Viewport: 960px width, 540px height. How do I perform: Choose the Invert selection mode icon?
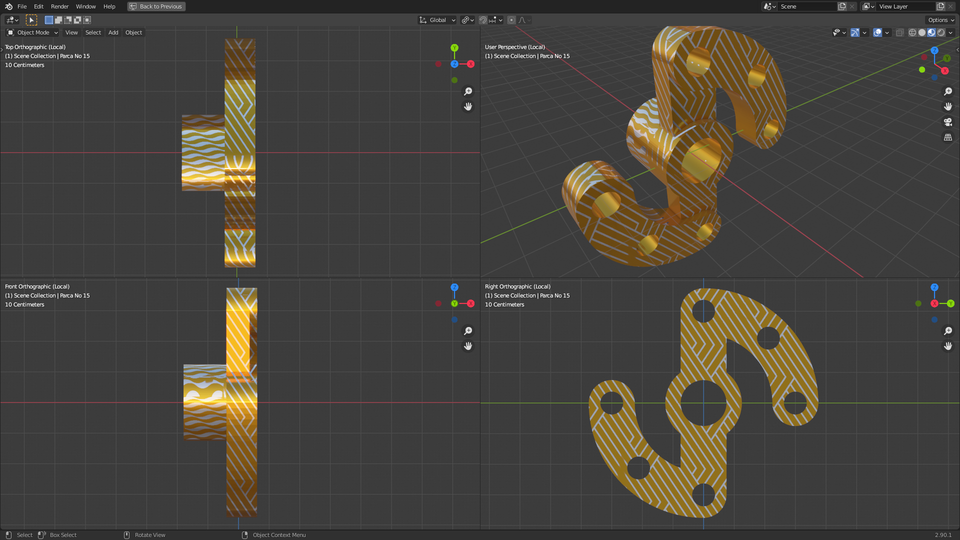click(78, 20)
